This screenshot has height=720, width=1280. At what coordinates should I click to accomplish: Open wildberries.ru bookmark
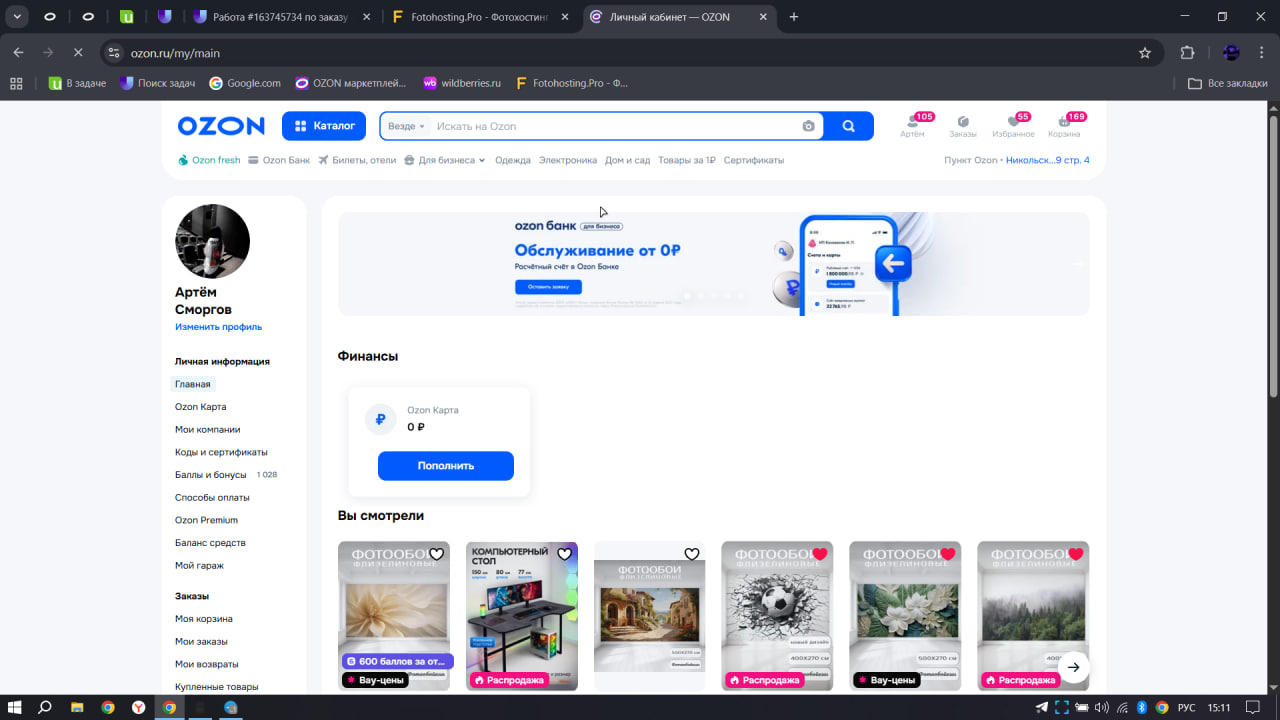(461, 83)
